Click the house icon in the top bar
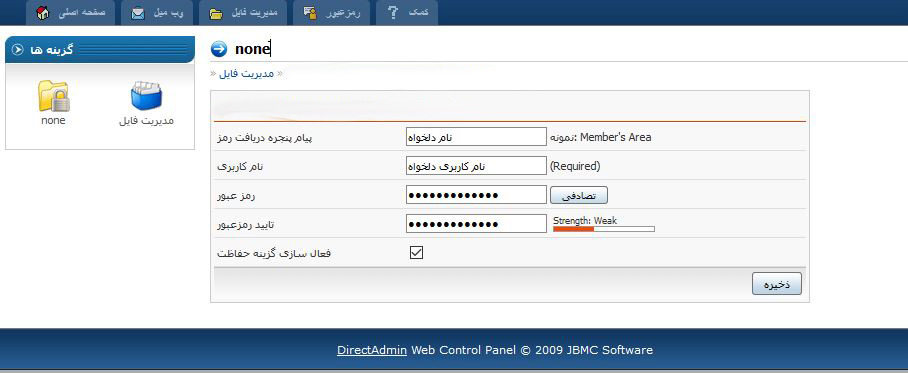 point(43,13)
